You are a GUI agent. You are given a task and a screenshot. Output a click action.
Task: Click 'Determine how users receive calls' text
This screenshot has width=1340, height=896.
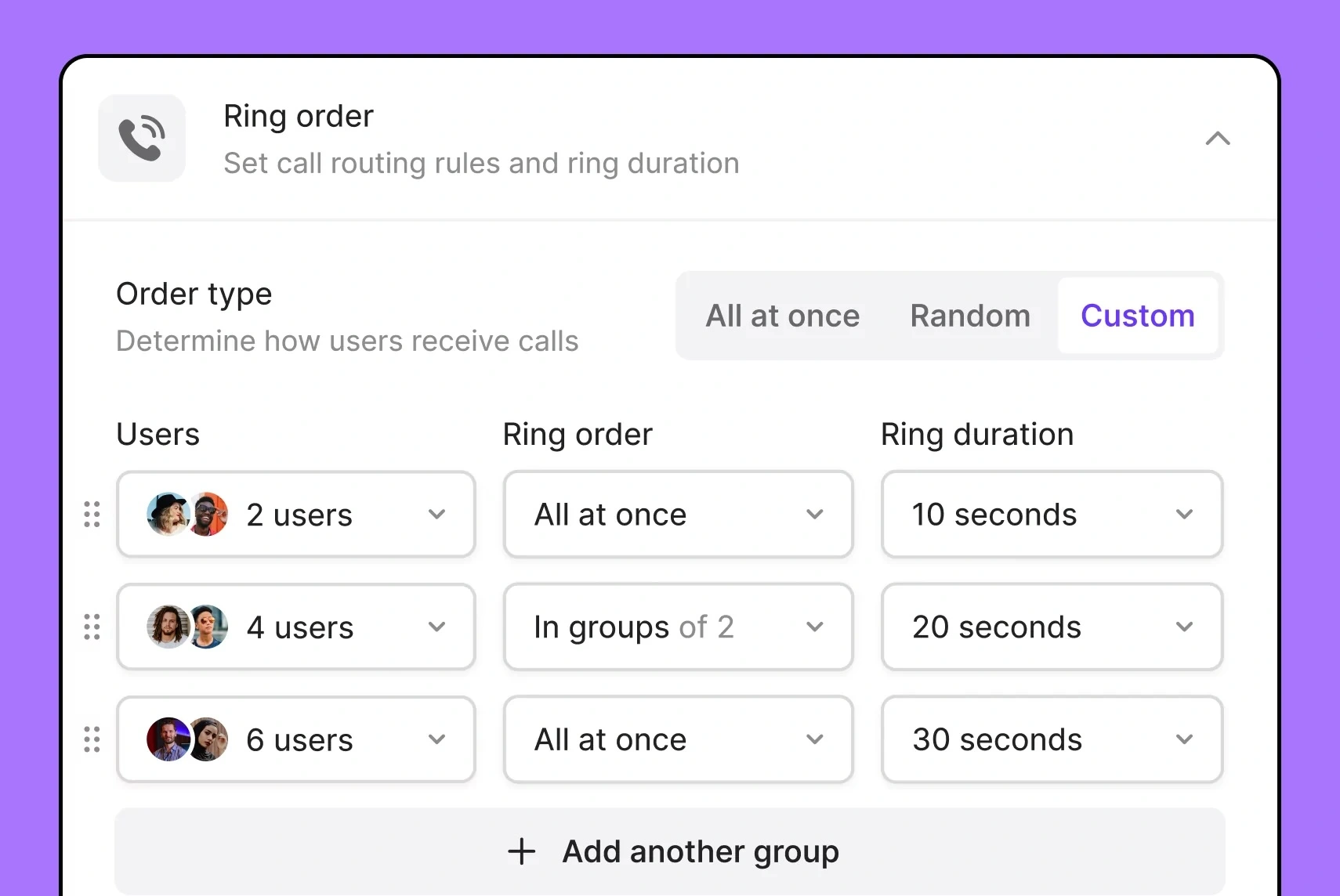(x=347, y=341)
